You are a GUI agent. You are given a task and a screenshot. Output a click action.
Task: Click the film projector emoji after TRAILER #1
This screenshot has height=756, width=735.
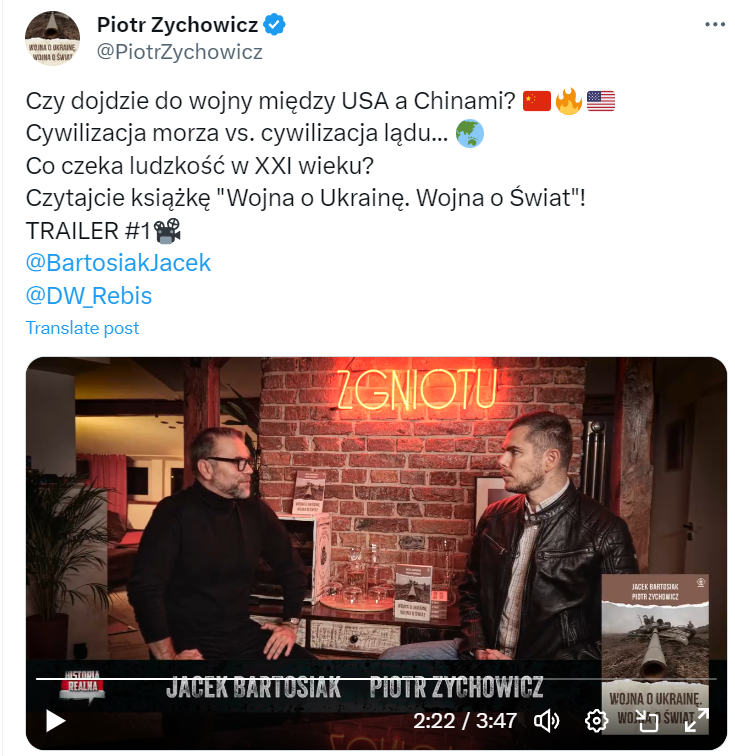tap(167, 230)
